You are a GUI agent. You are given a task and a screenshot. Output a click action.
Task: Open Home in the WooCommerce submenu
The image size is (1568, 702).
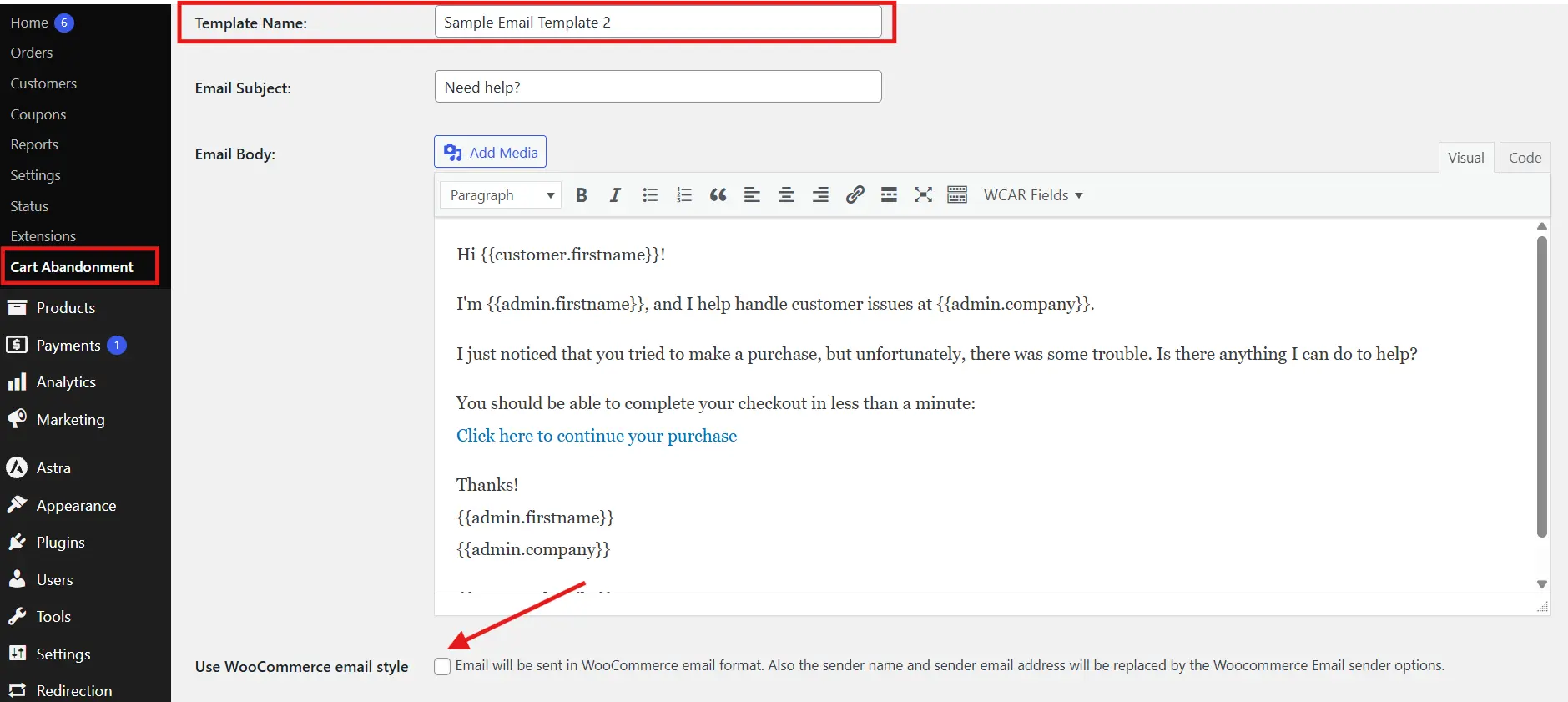(x=29, y=23)
